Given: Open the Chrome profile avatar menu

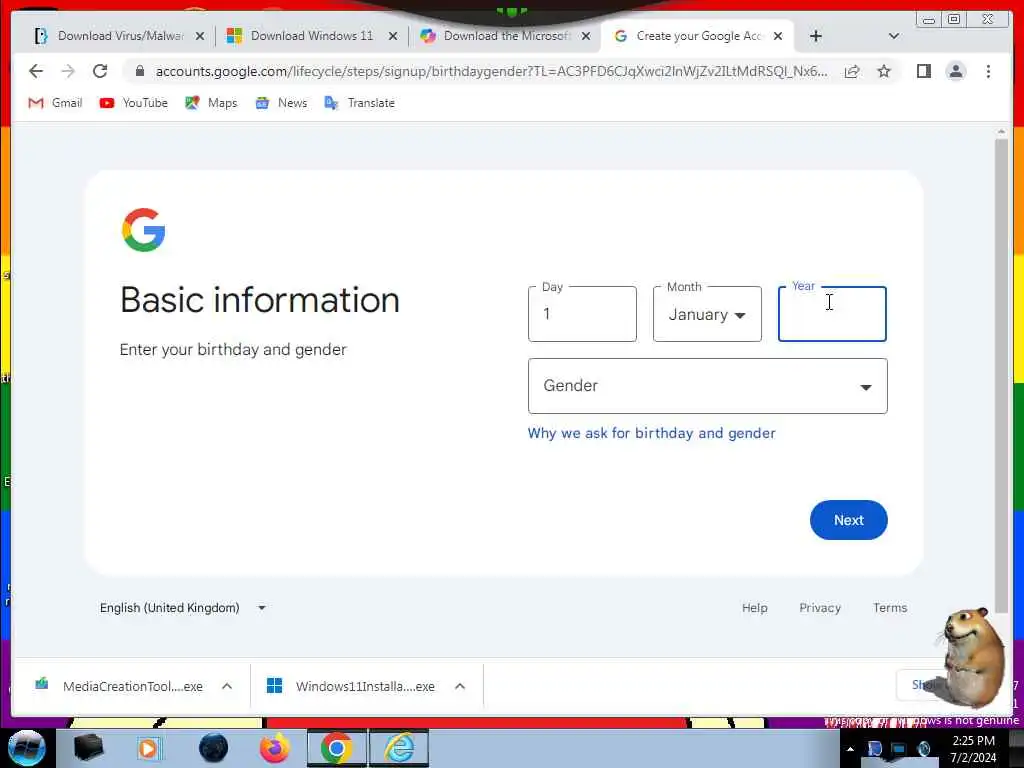Looking at the screenshot, I should pos(955,71).
